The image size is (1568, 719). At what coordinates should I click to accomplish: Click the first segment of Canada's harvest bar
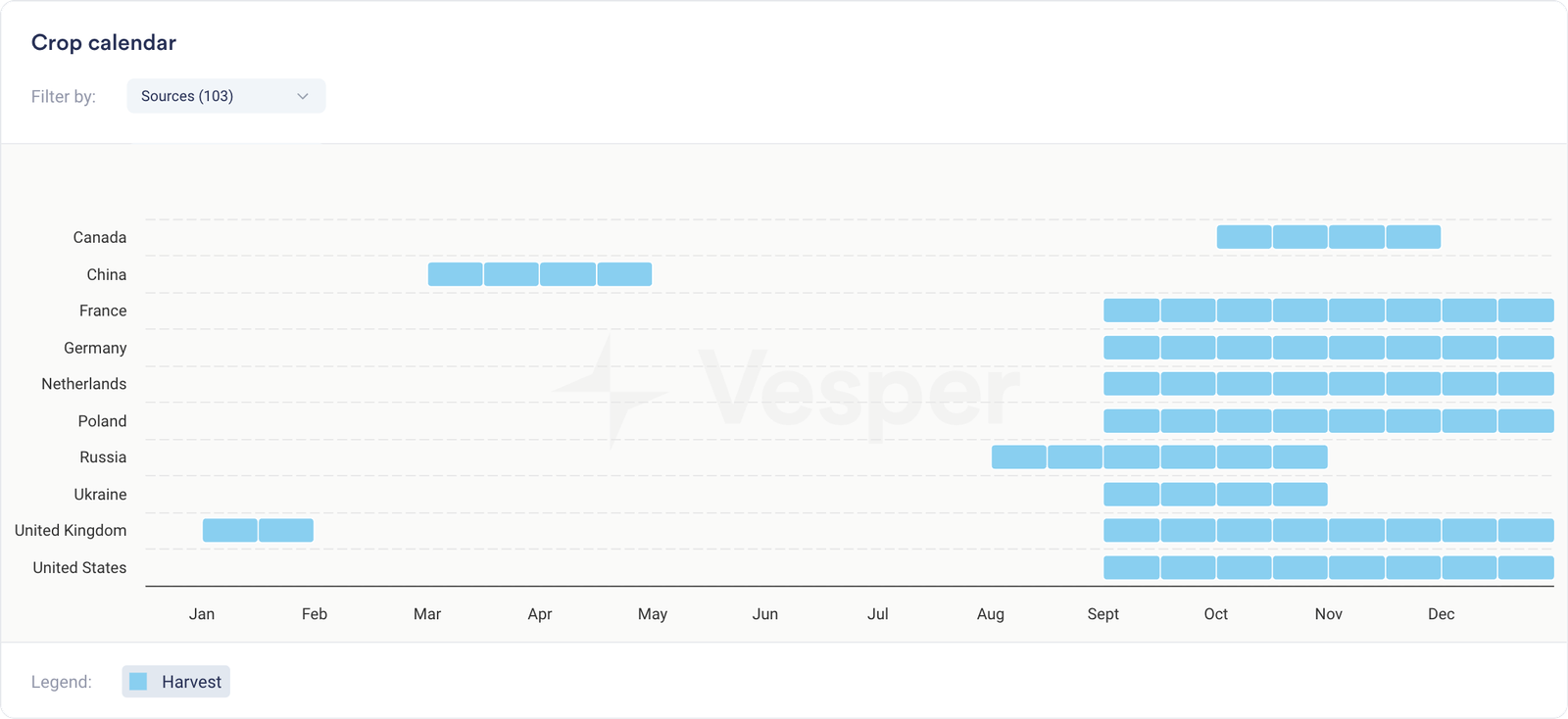(x=1244, y=237)
